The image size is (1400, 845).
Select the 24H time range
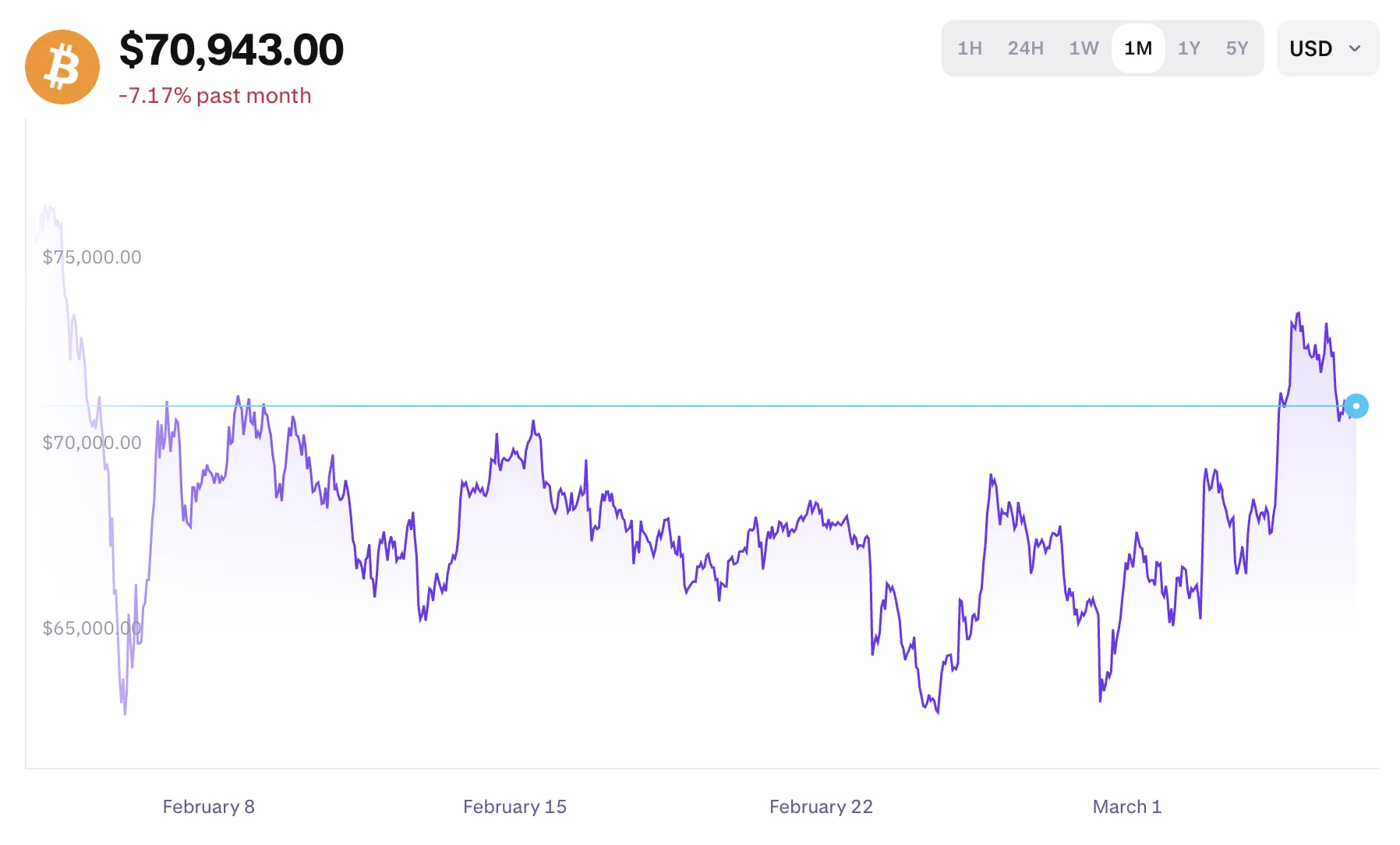click(x=1025, y=48)
